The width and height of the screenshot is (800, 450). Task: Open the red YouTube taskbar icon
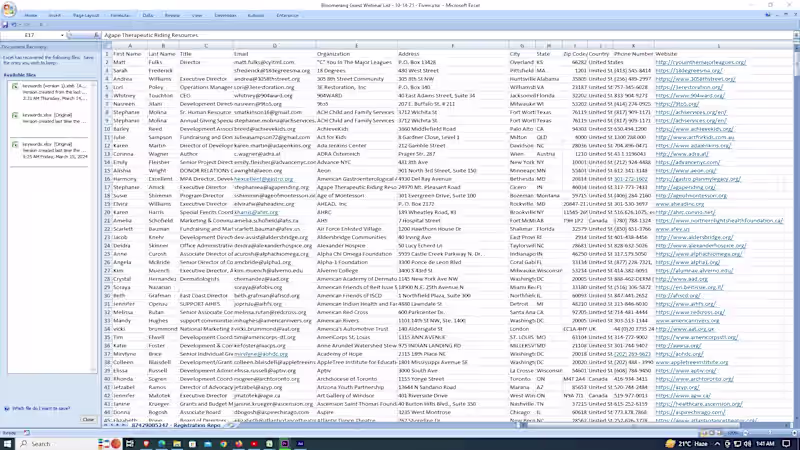254,444
